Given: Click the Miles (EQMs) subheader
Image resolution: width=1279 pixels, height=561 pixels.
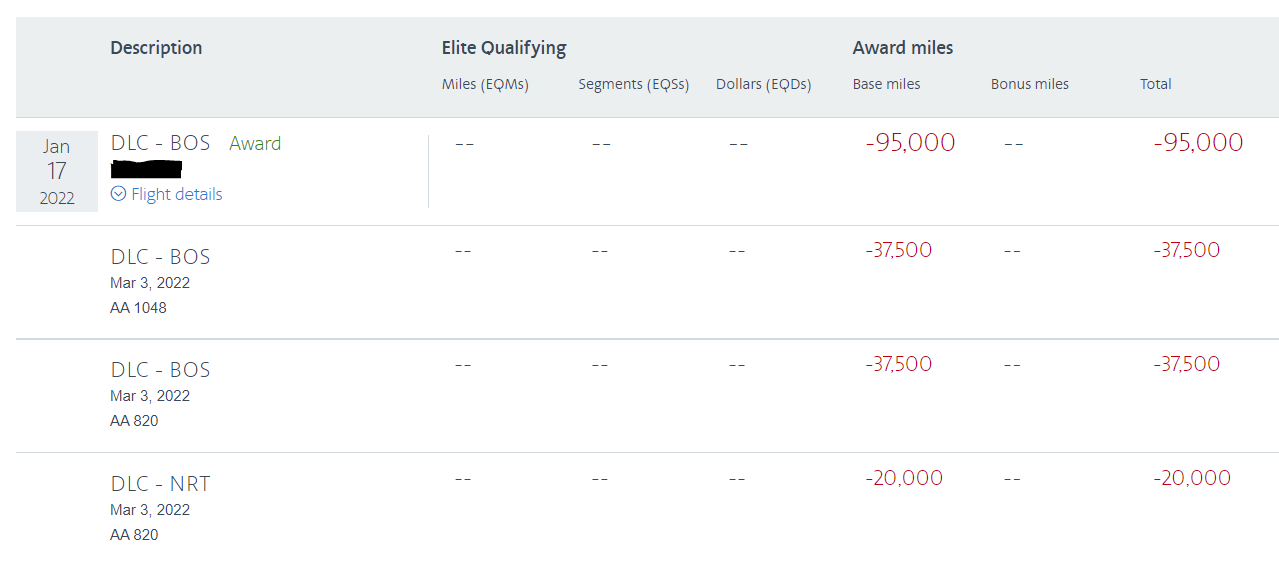Looking at the screenshot, I should pyautogui.click(x=485, y=84).
